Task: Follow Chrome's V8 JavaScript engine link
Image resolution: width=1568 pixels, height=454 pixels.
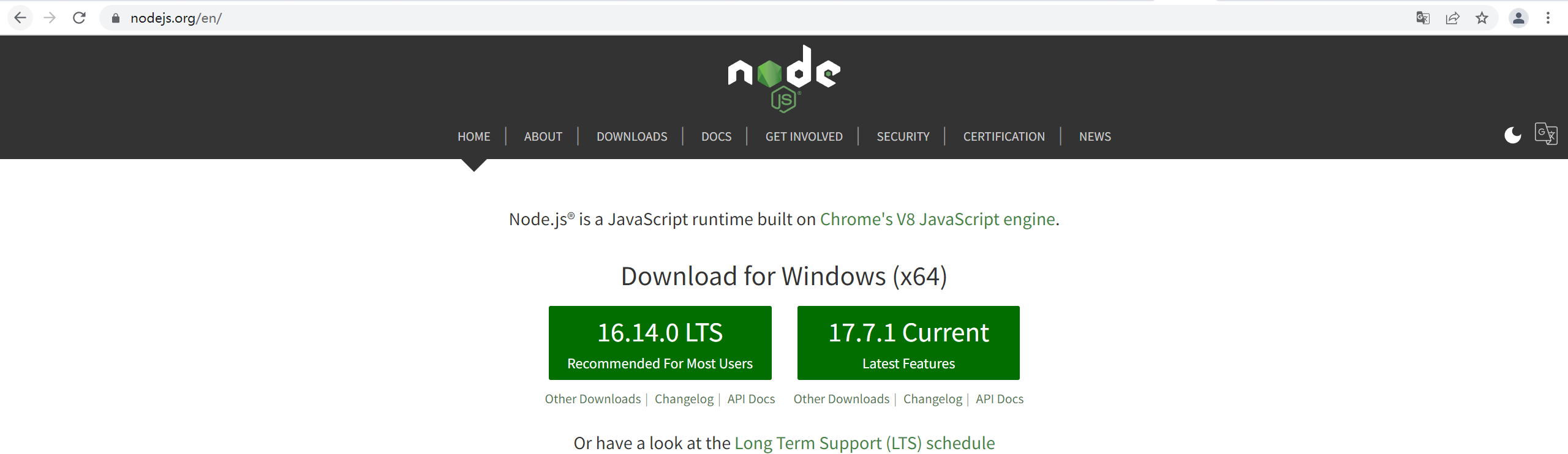Action: pos(937,219)
